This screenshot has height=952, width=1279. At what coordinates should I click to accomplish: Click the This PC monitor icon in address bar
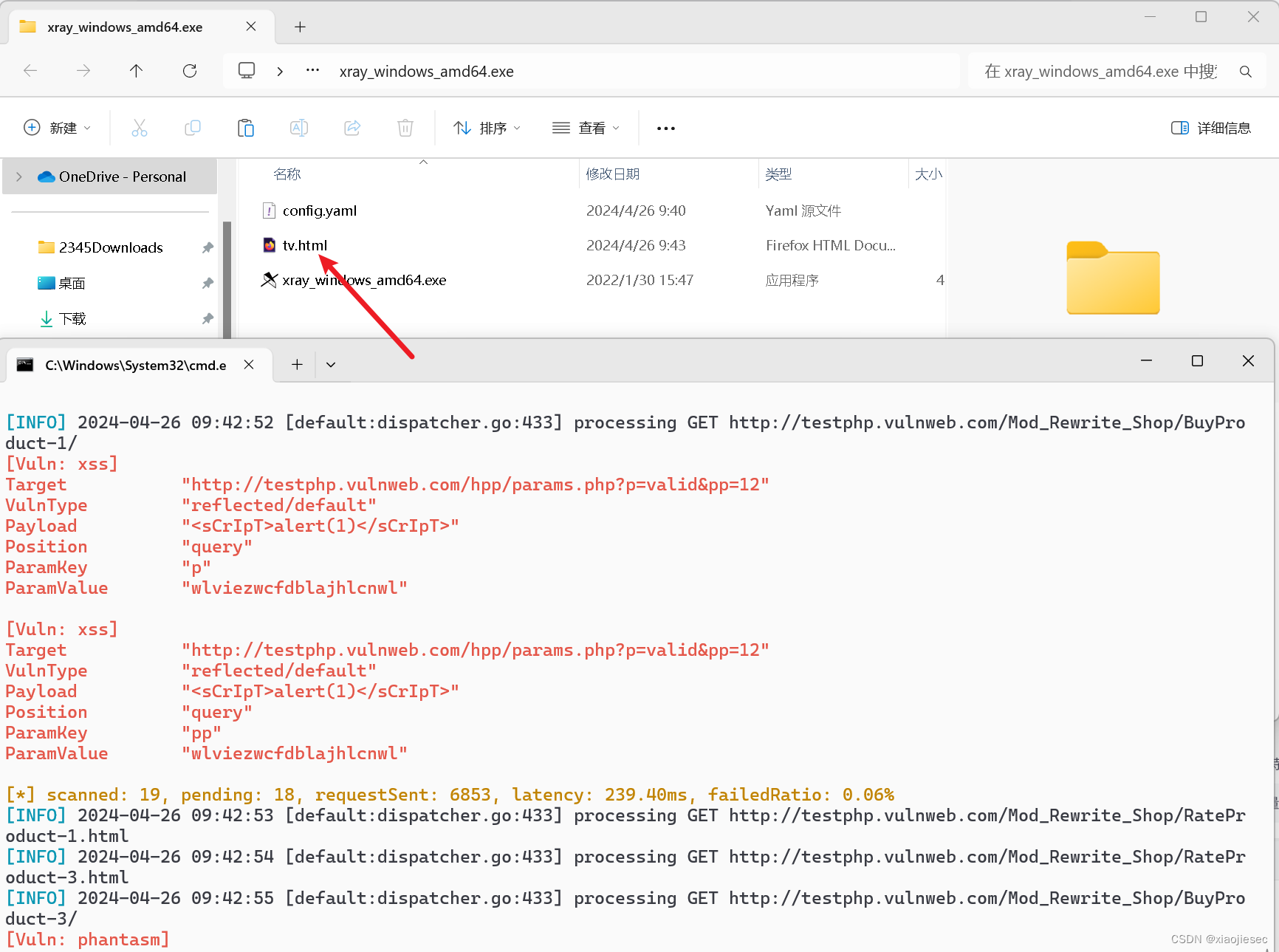coord(247,71)
